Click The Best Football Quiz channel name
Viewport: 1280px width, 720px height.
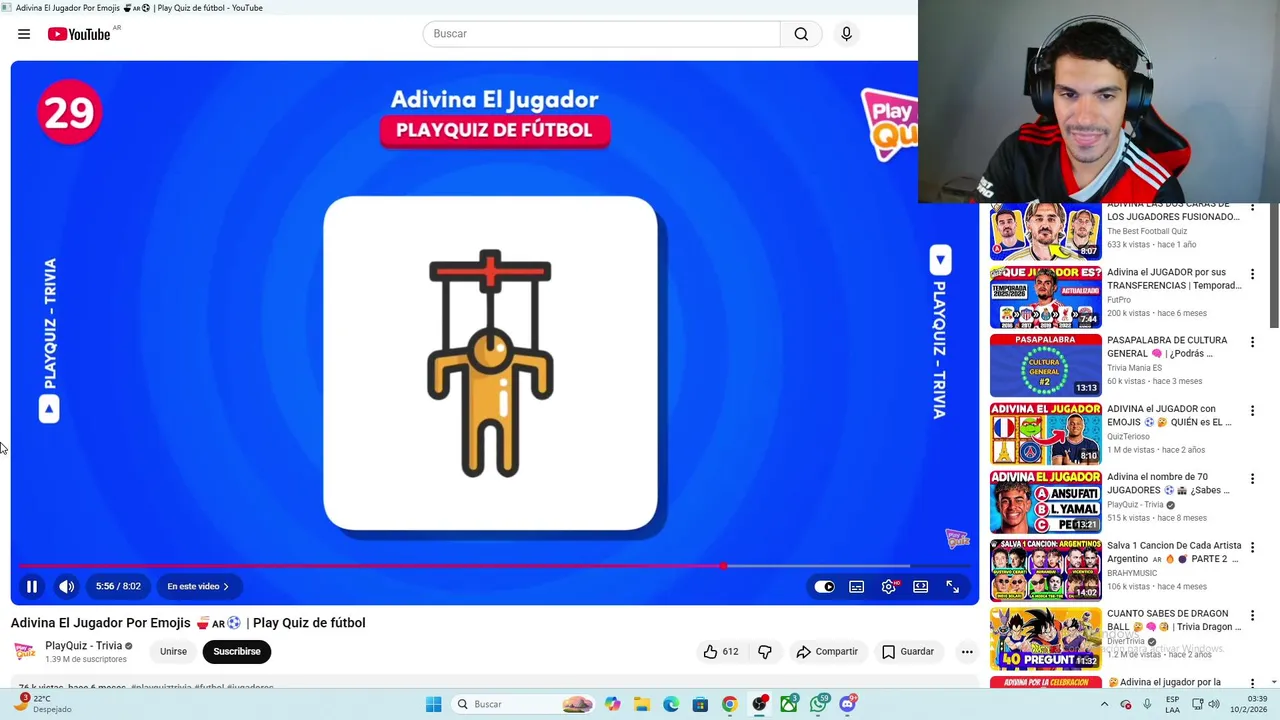[1147, 231]
